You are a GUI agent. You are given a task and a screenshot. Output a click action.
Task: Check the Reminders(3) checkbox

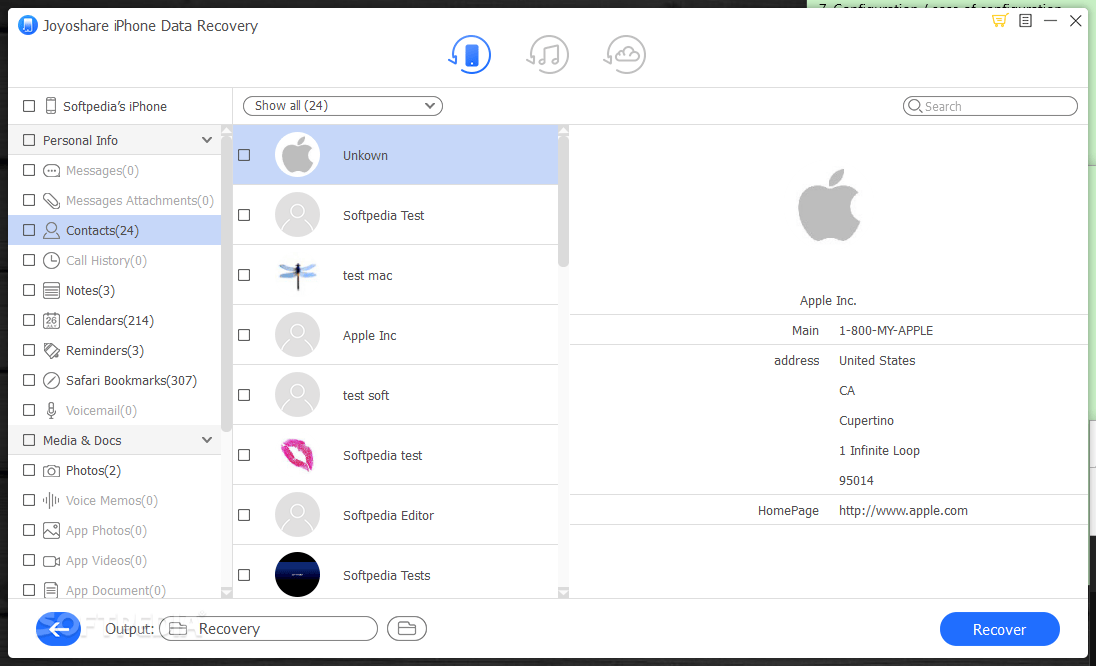pyautogui.click(x=29, y=351)
